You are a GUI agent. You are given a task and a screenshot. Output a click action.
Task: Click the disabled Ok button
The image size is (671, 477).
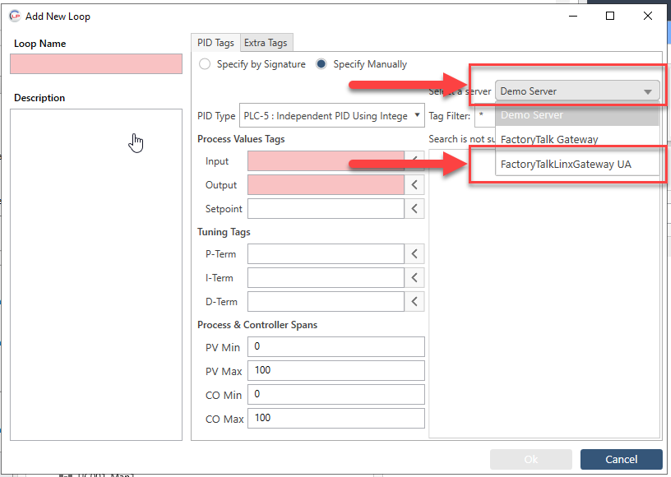pyautogui.click(x=531, y=459)
